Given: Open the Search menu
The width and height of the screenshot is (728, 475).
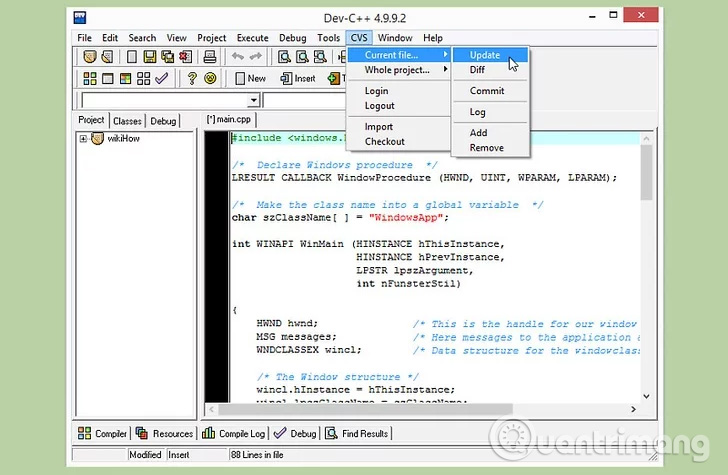Looking at the screenshot, I should pyautogui.click(x=142, y=38).
